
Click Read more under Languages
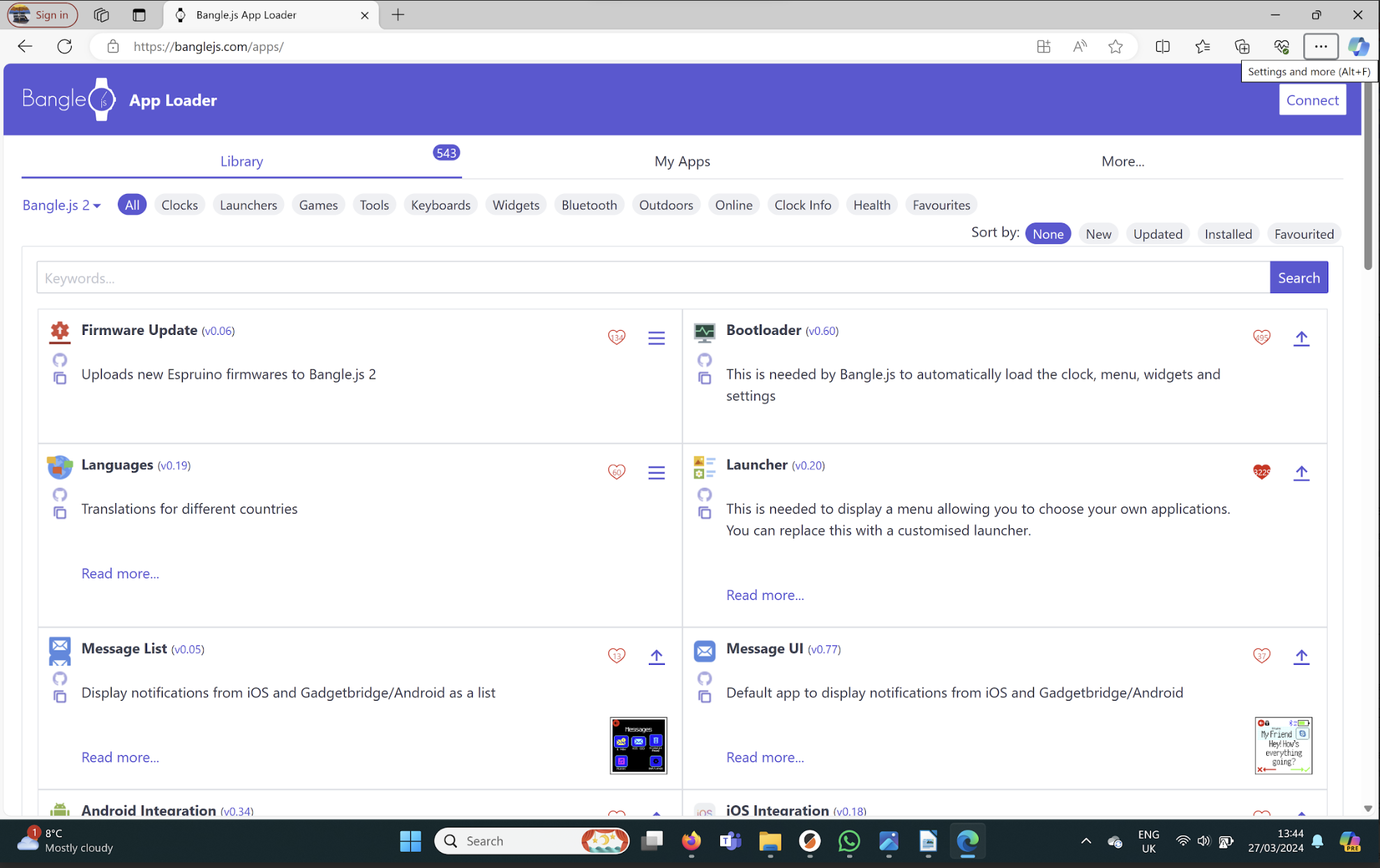pyautogui.click(x=120, y=574)
